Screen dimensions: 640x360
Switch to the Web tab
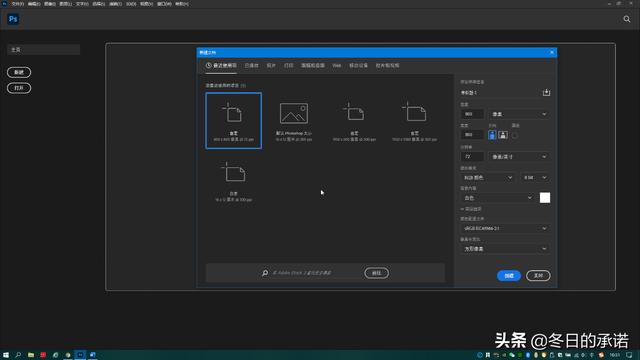pyautogui.click(x=336, y=65)
